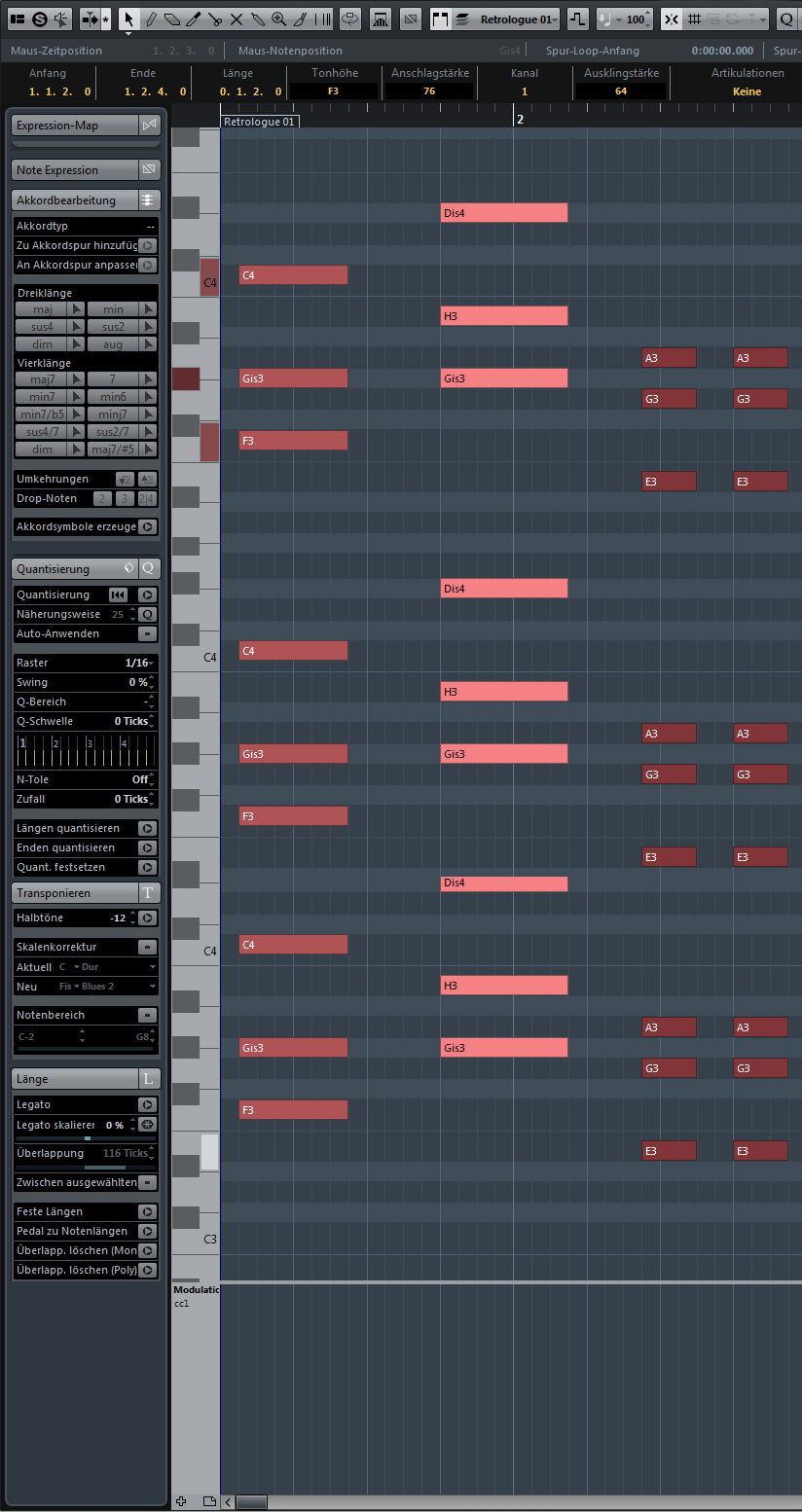
Task: Select the Zoom magnifier tool
Action: (x=278, y=18)
